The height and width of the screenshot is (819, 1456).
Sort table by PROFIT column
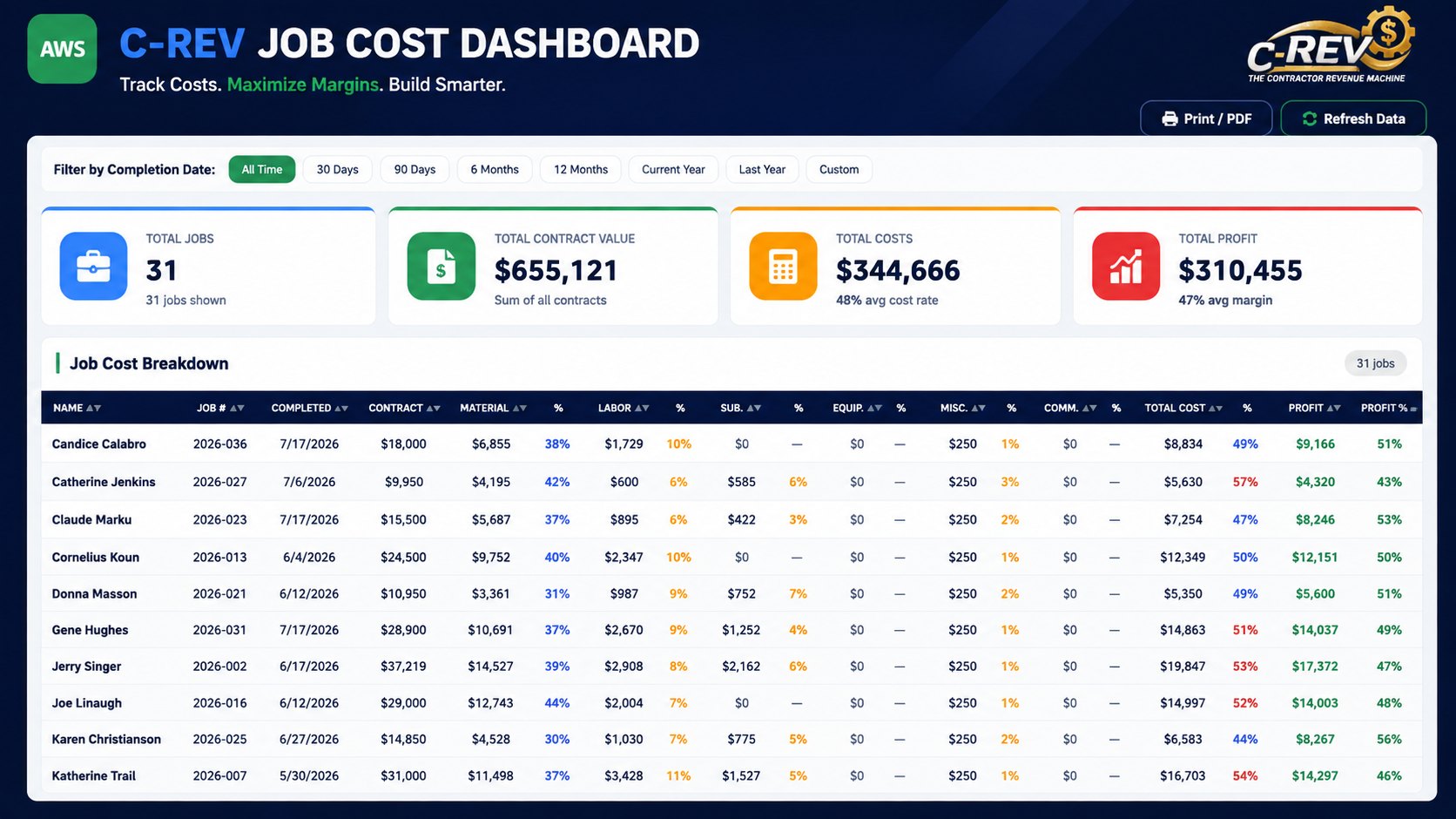1315,408
